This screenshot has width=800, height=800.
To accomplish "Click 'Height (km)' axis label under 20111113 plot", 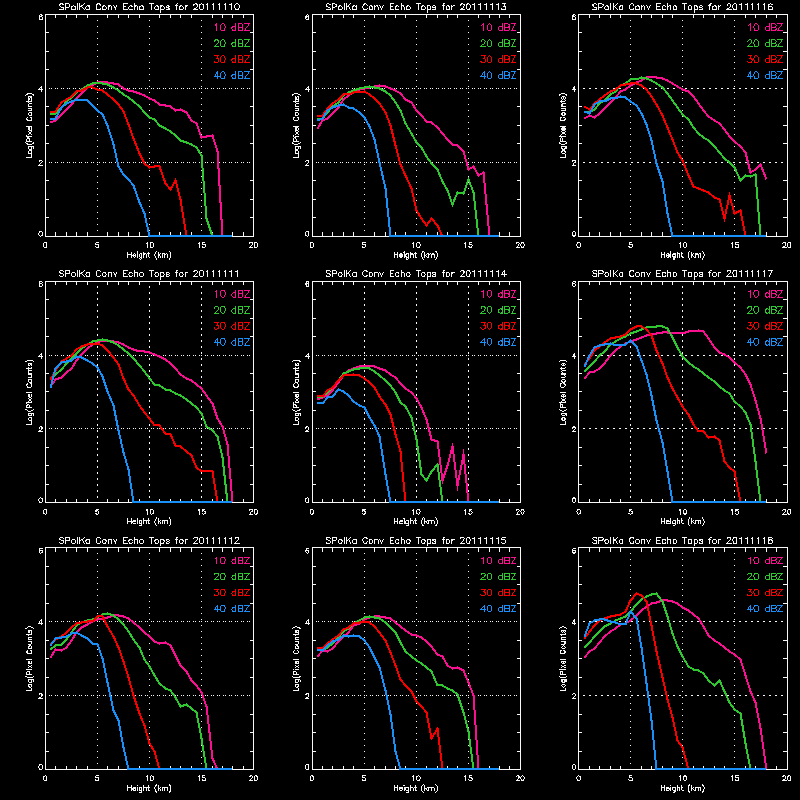I will pos(416,255).
